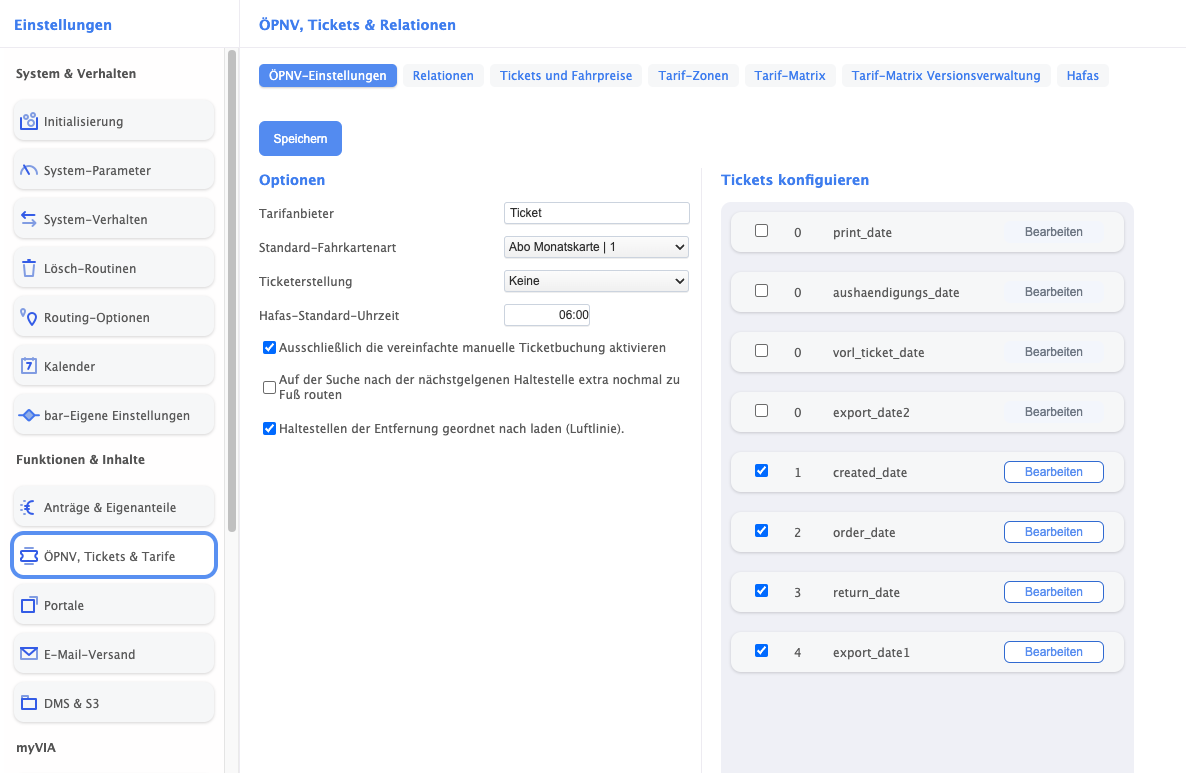Uncheck the order_date ticket checkbox
Viewport: 1186px width, 773px height.
(761, 531)
